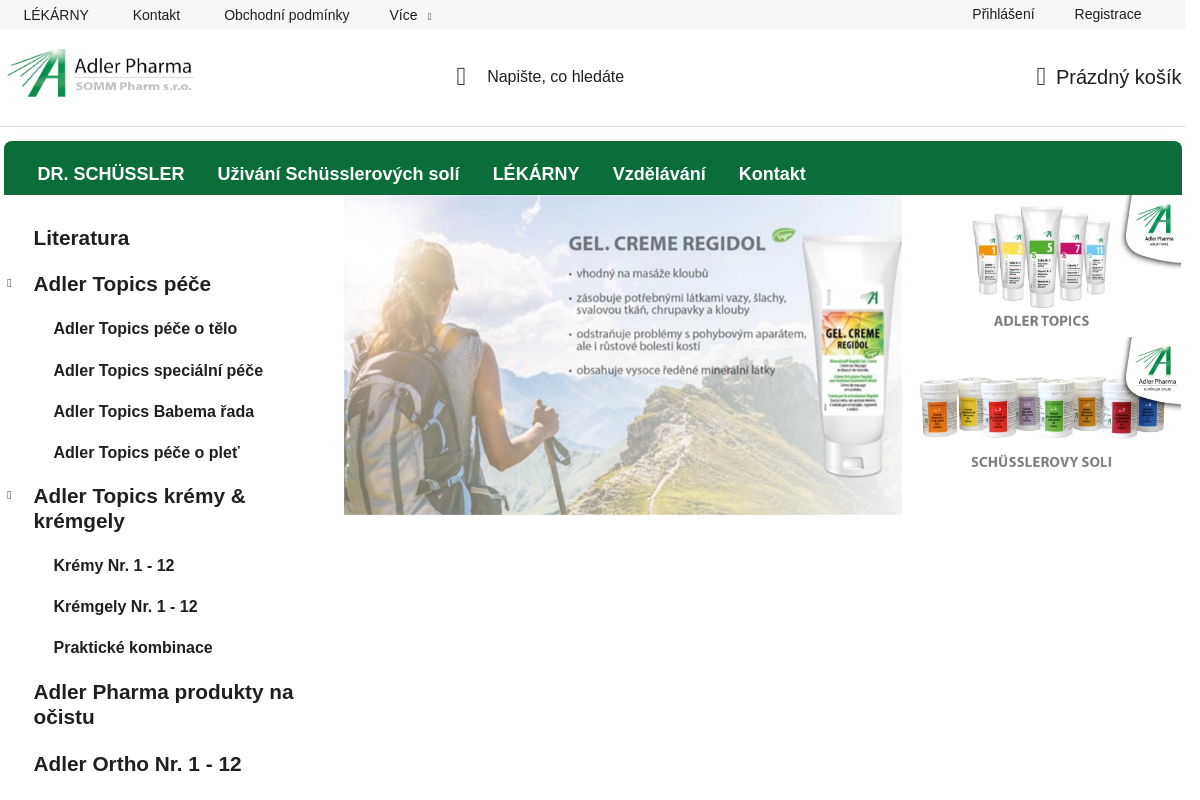The height and width of the screenshot is (800, 1200).
Task: Click Přihlášení login link
Action: coord(1003,14)
